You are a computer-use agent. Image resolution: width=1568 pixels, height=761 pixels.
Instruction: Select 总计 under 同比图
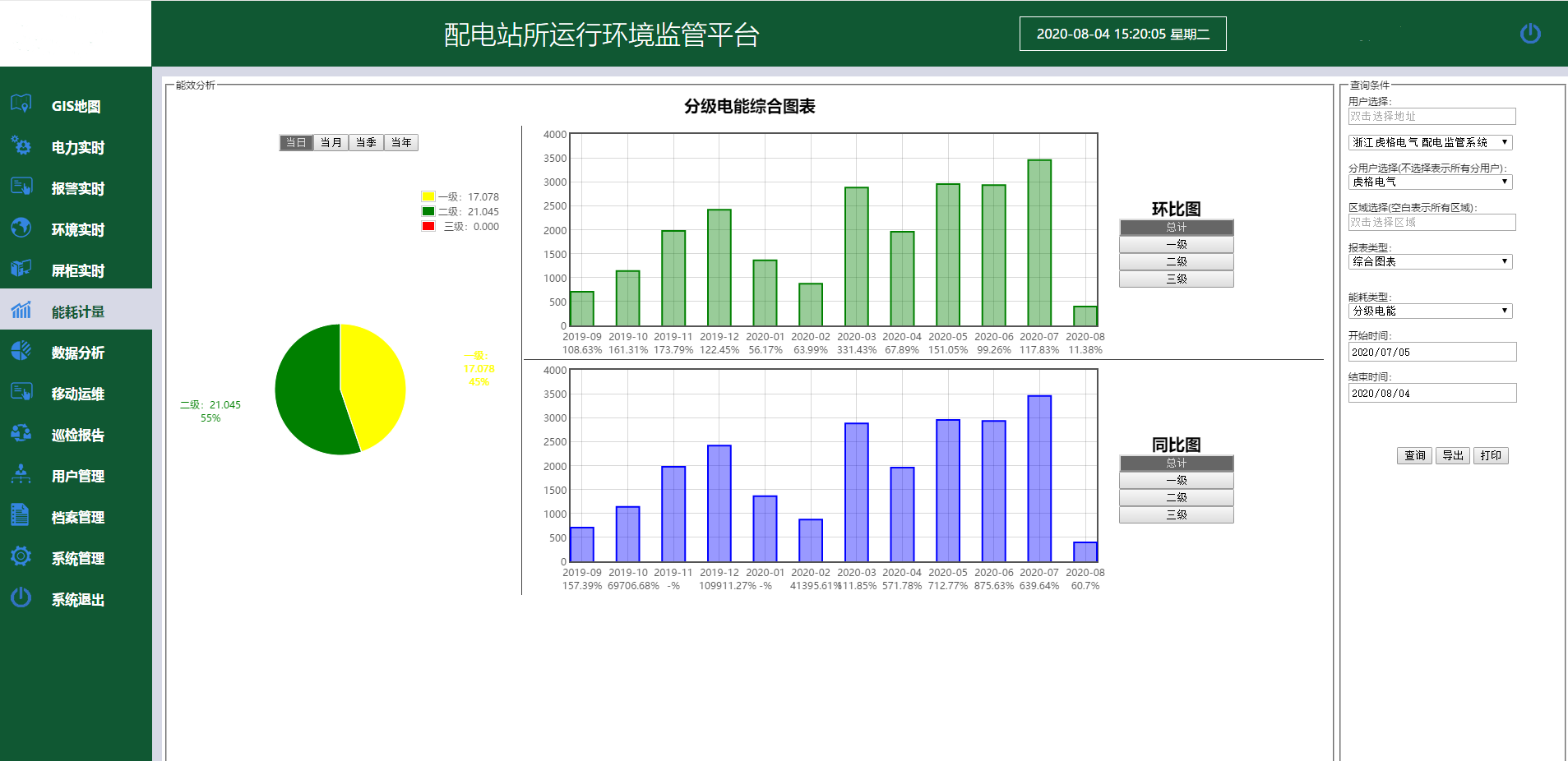1176,464
